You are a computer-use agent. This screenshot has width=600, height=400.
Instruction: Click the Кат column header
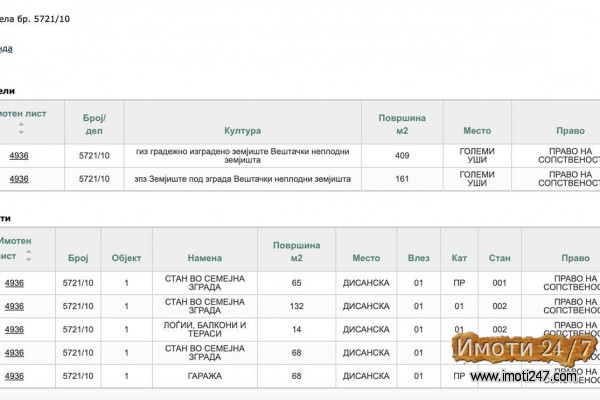click(x=459, y=257)
